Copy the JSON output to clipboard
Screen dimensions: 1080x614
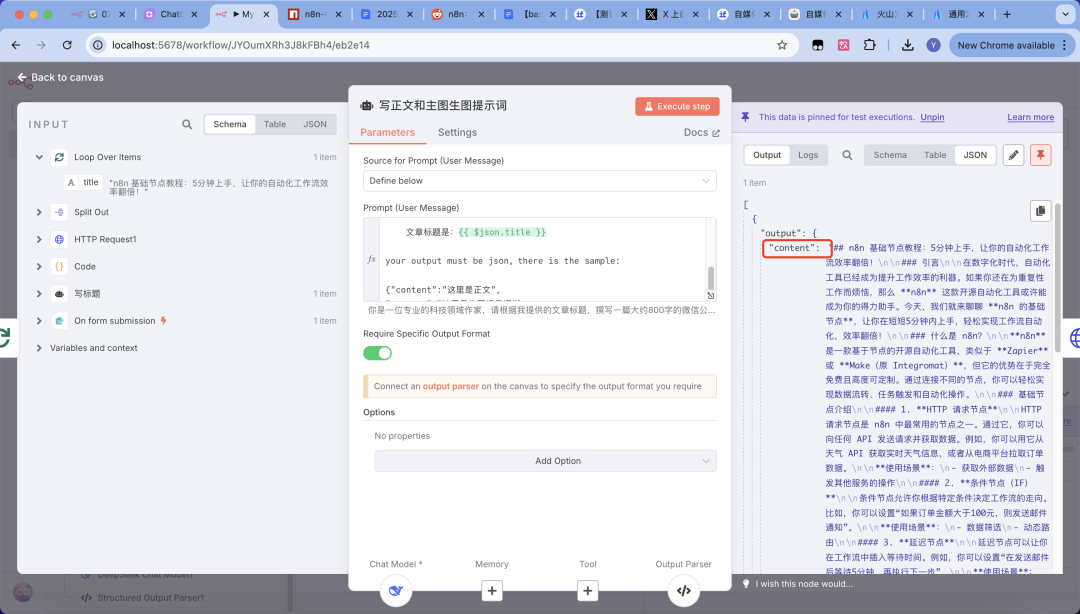point(1041,211)
